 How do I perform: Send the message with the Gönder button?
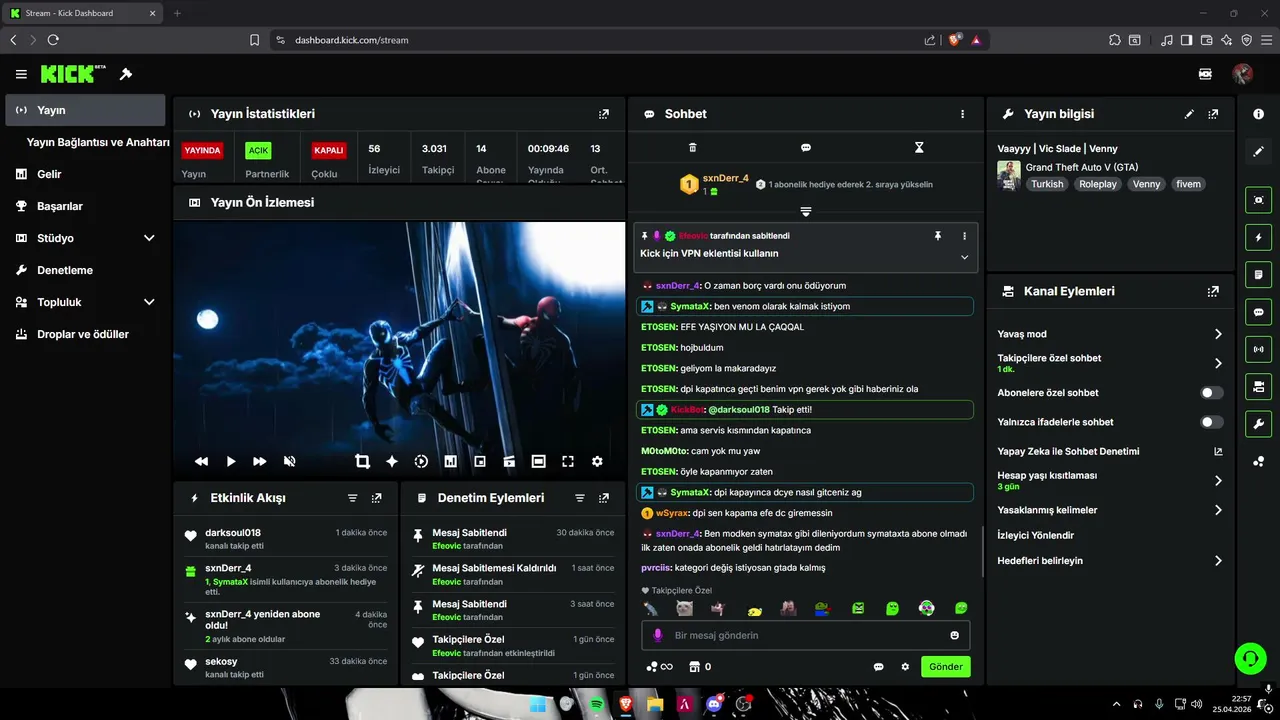click(946, 667)
